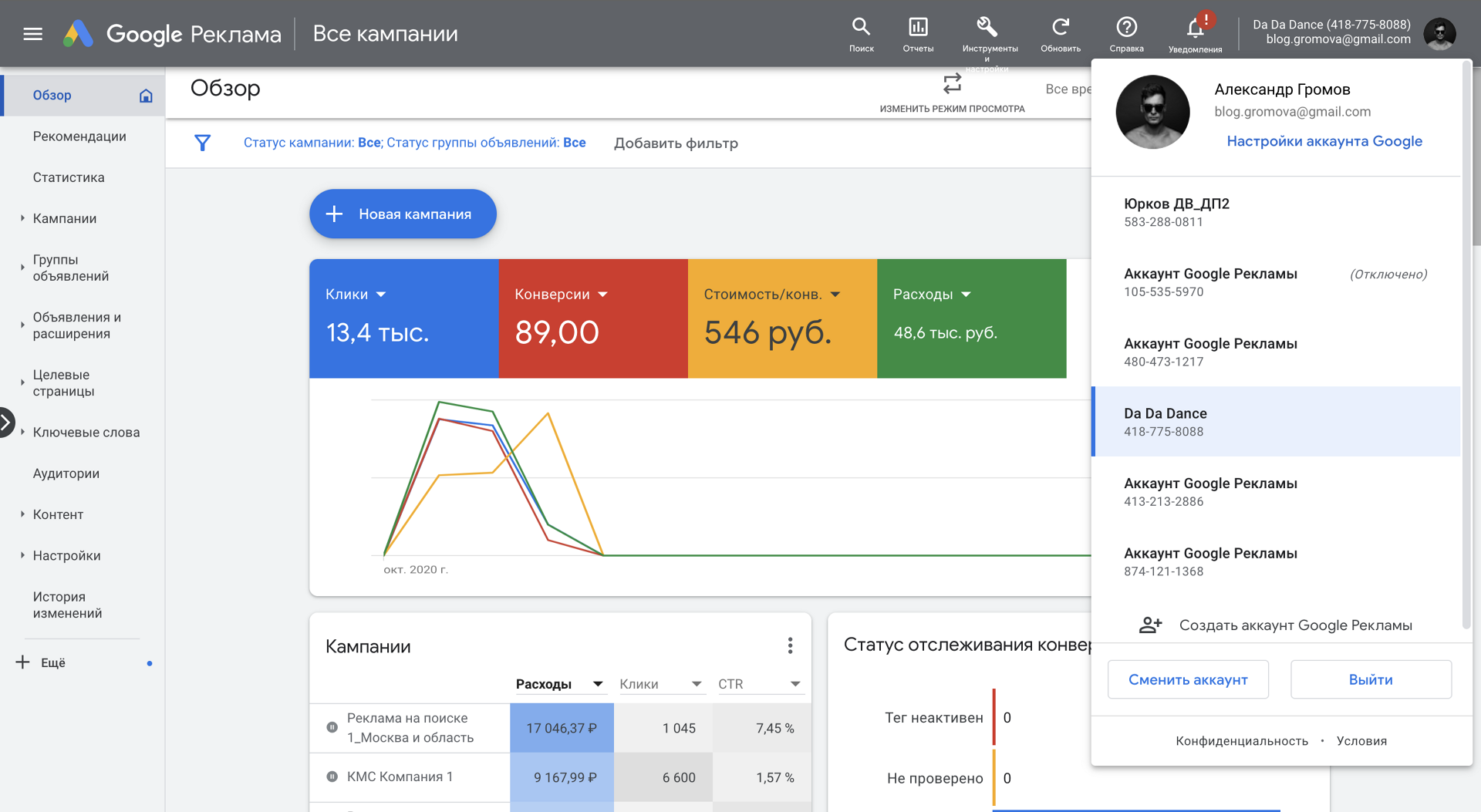Click Добавить фильтр
Viewport: 1481px width, 812px height.
coord(676,143)
